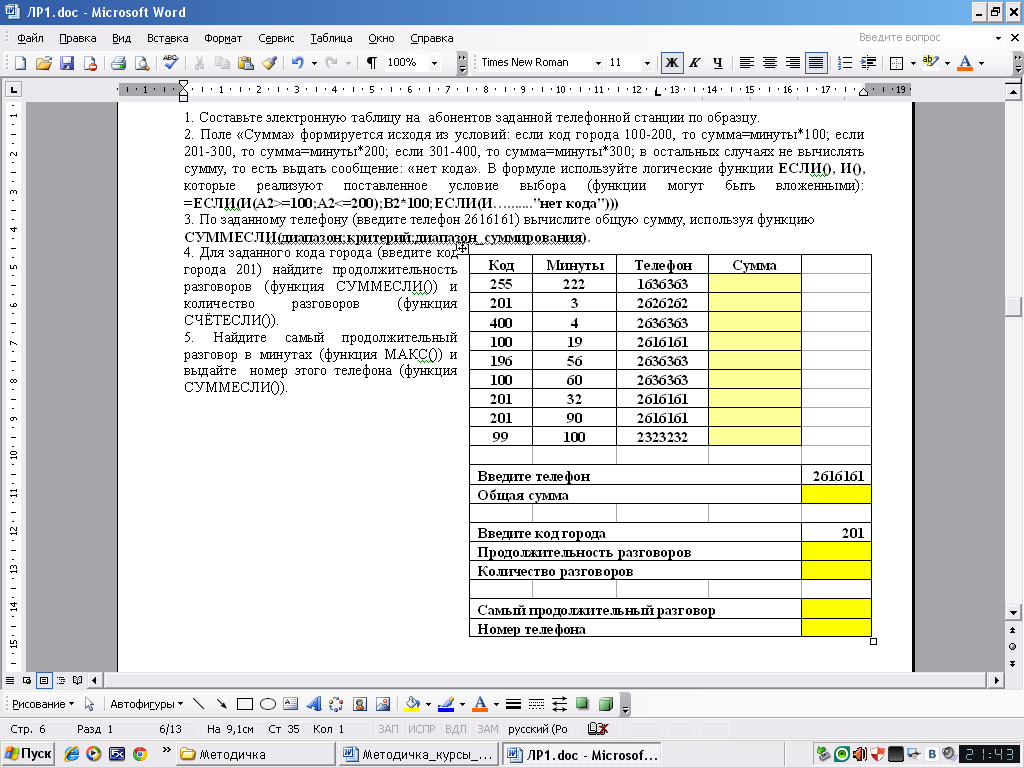The image size is (1024, 768).
Task: Expand the undo history arrow
Action: (x=314, y=63)
